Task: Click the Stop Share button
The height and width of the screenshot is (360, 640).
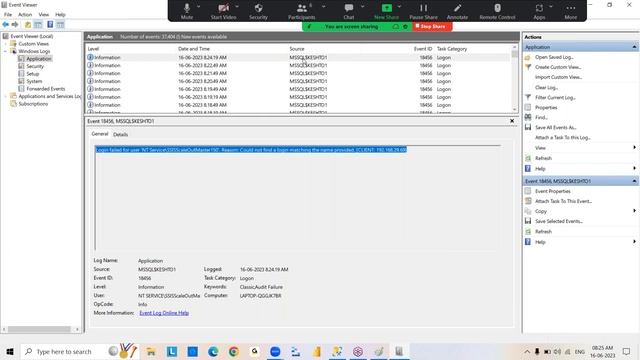Action: tap(432, 27)
